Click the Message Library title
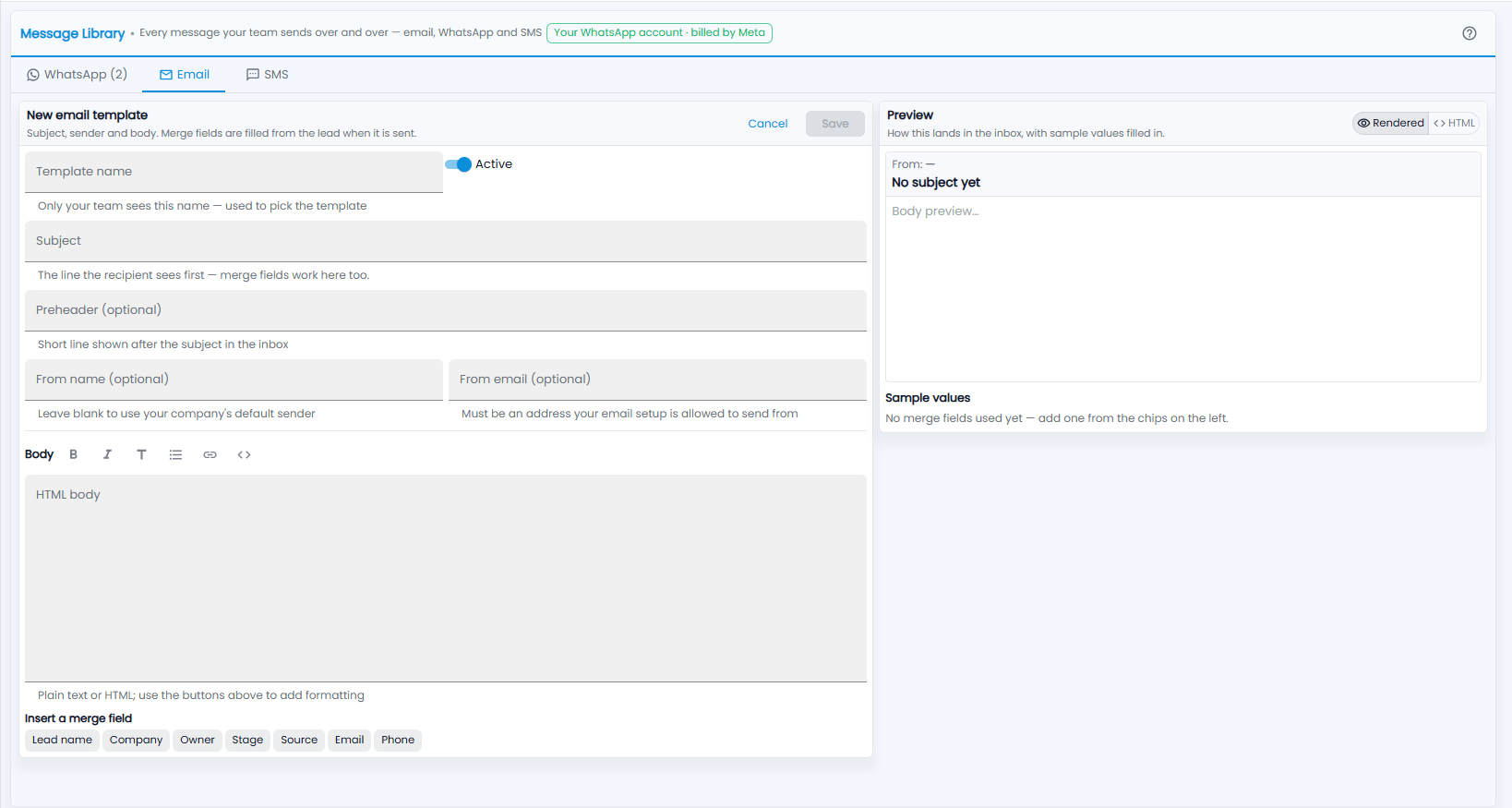 tap(72, 33)
